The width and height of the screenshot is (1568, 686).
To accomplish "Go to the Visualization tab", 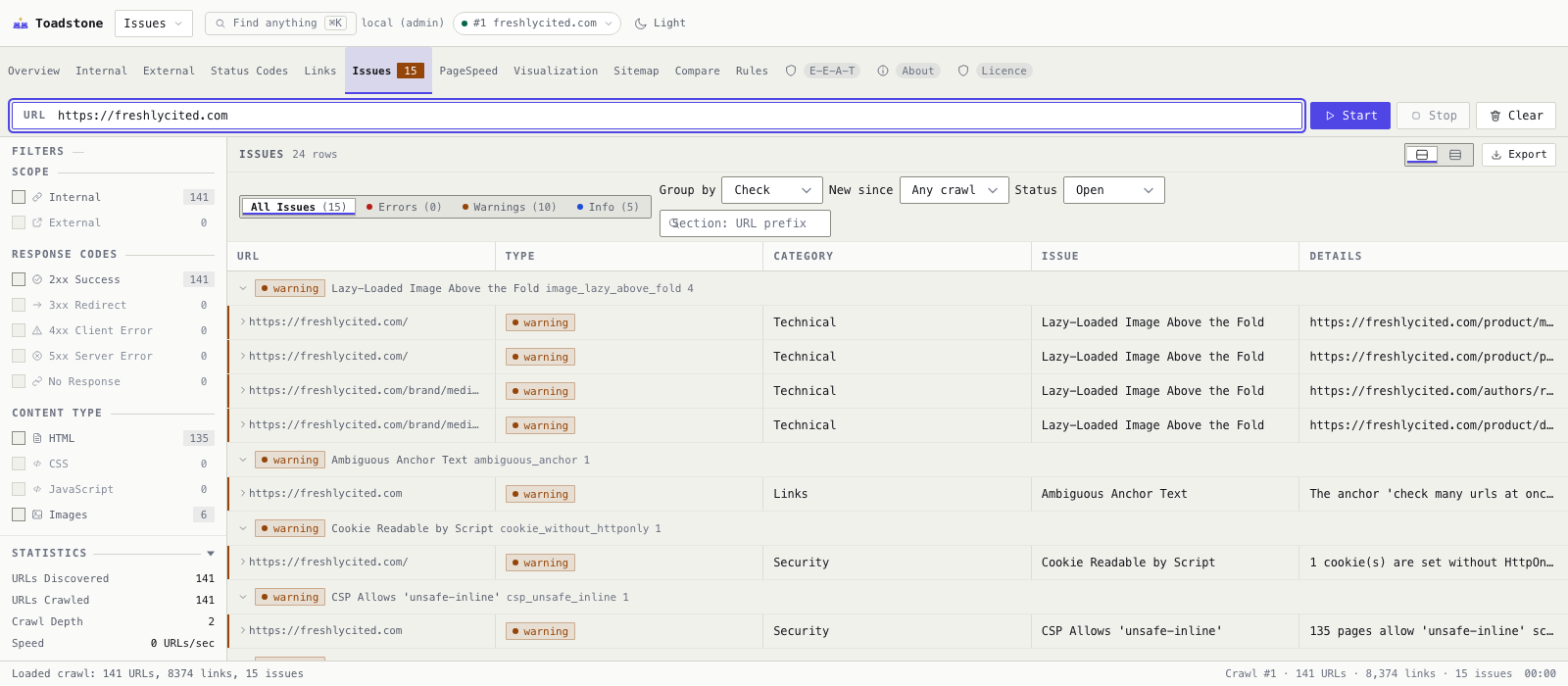I will 556,71.
